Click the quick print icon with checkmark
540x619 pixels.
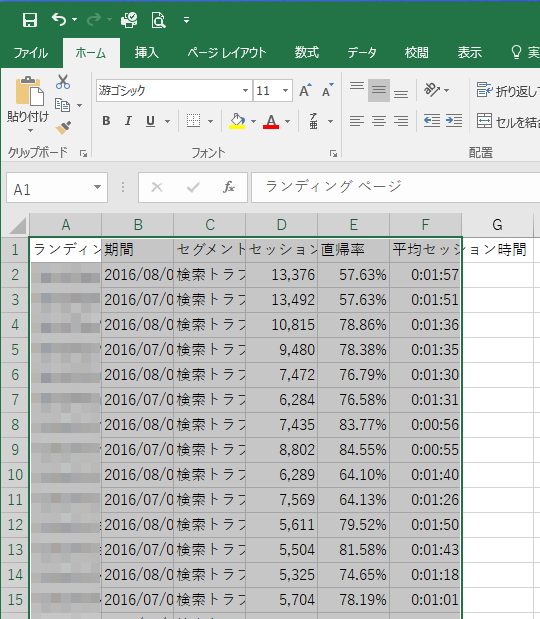coord(129,20)
